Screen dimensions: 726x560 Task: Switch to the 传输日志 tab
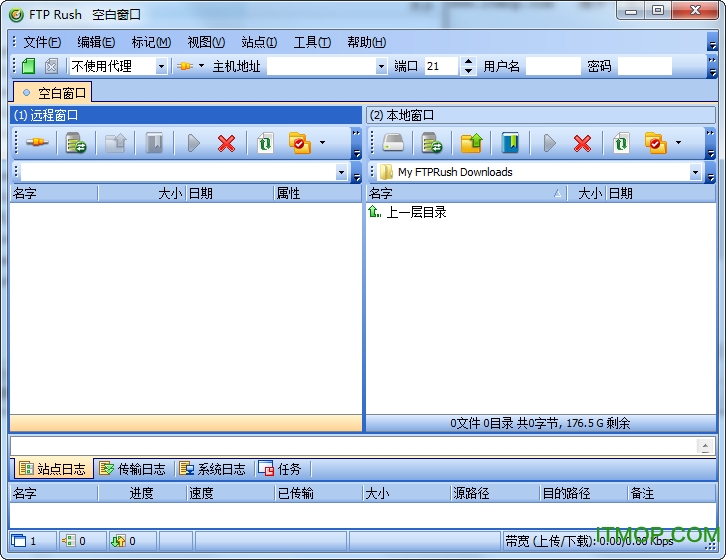pyautogui.click(x=133, y=469)
